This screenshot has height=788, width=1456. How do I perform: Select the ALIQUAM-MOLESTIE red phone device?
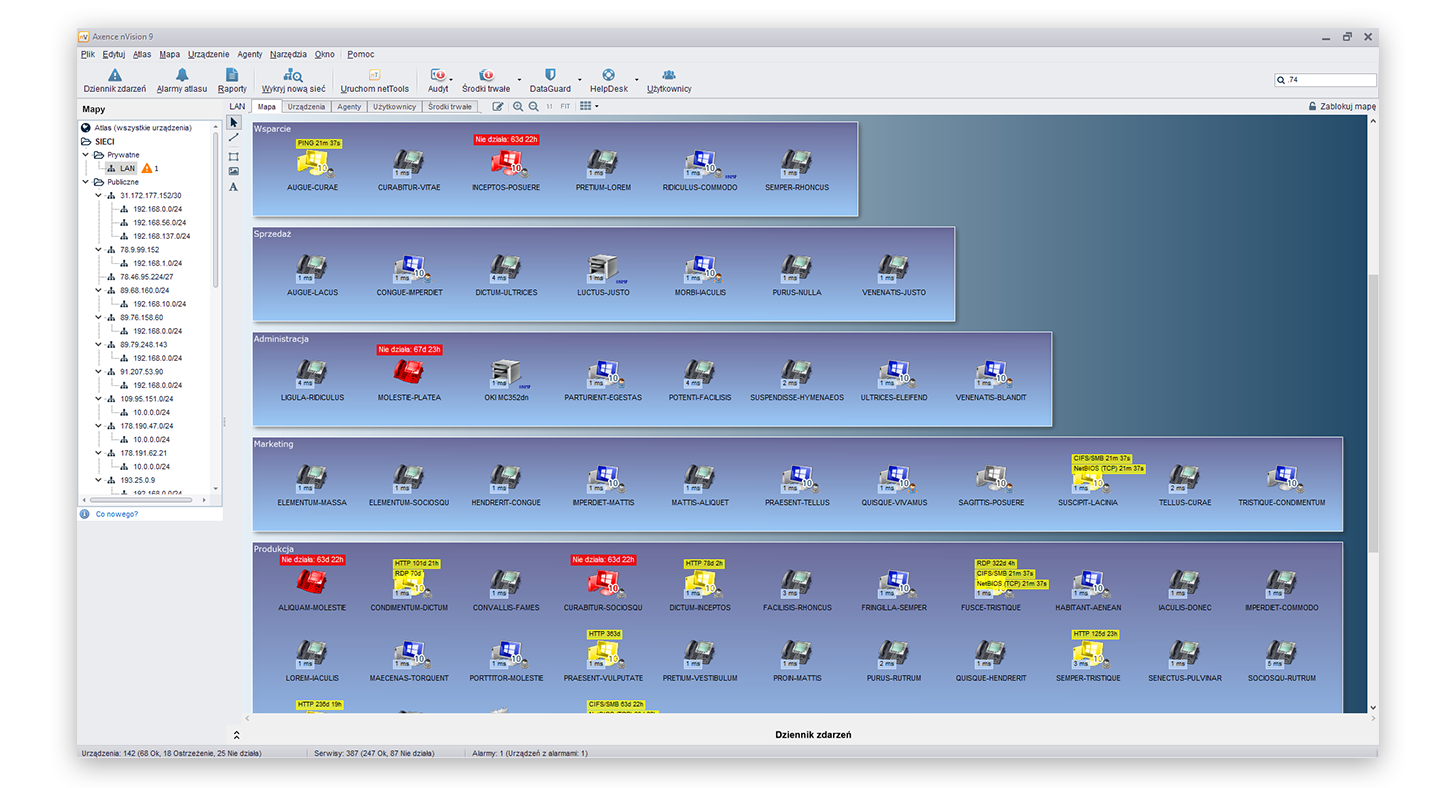point(310,583)
